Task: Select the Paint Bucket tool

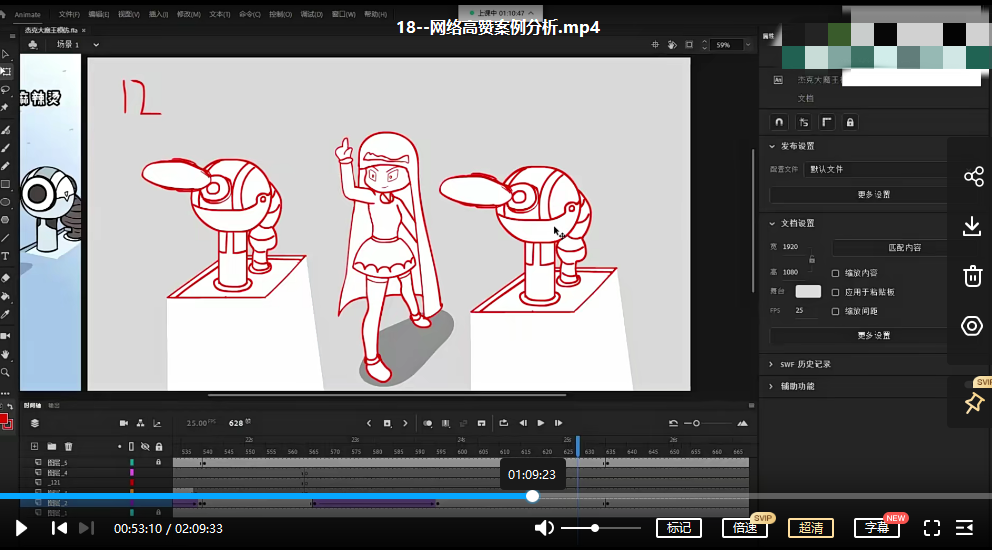Action: [x=6, y=296]
